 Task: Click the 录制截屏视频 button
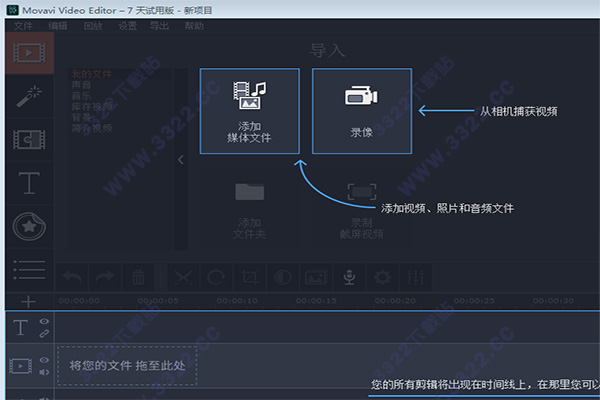362,209
